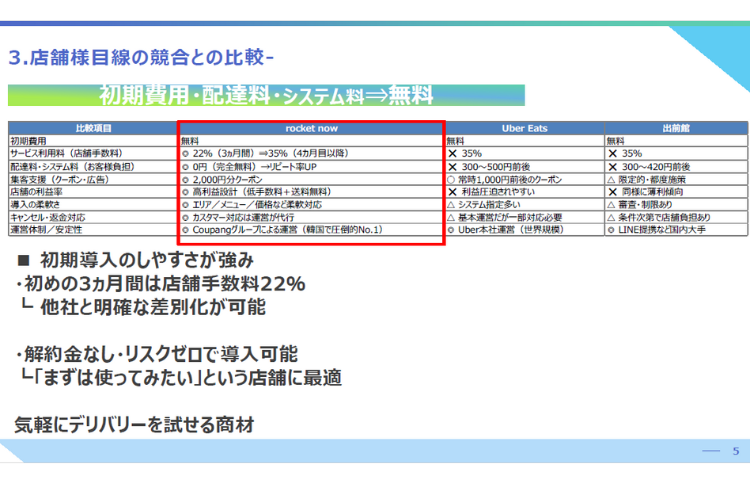
Task: Click the slide page number 5
Action: coord(736,451)
